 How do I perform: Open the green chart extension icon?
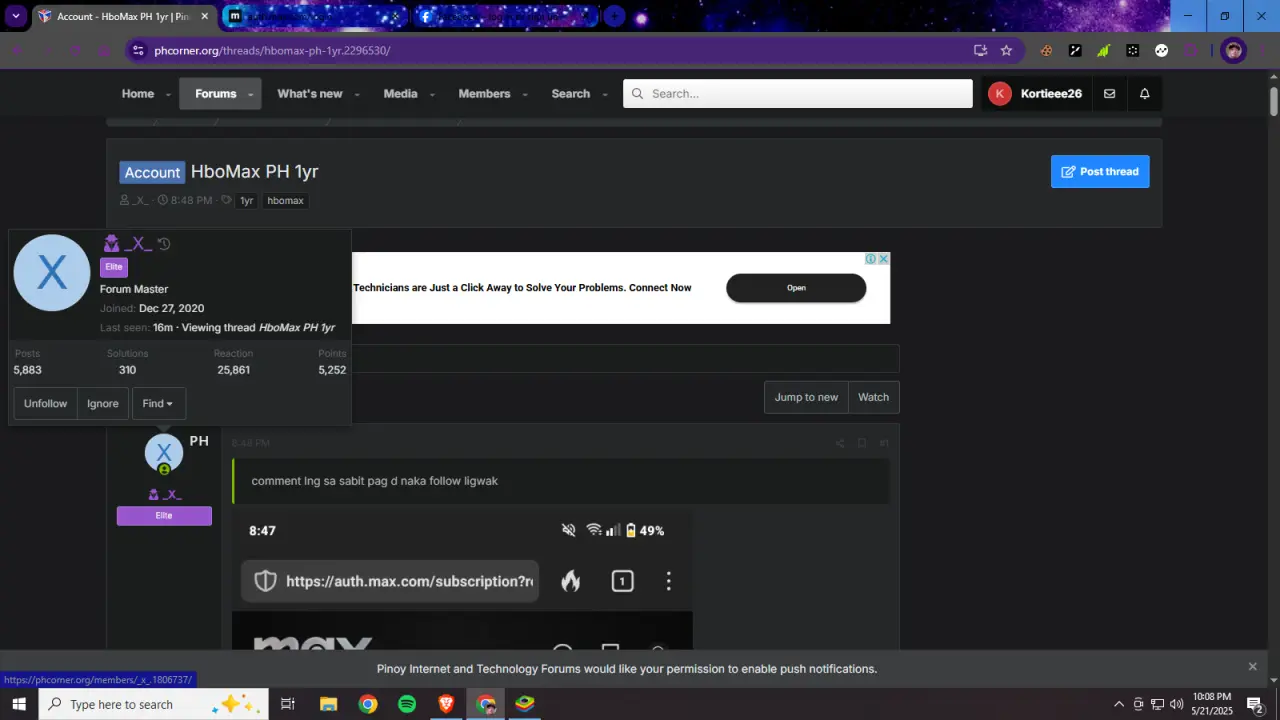[x=1104, y=50]
